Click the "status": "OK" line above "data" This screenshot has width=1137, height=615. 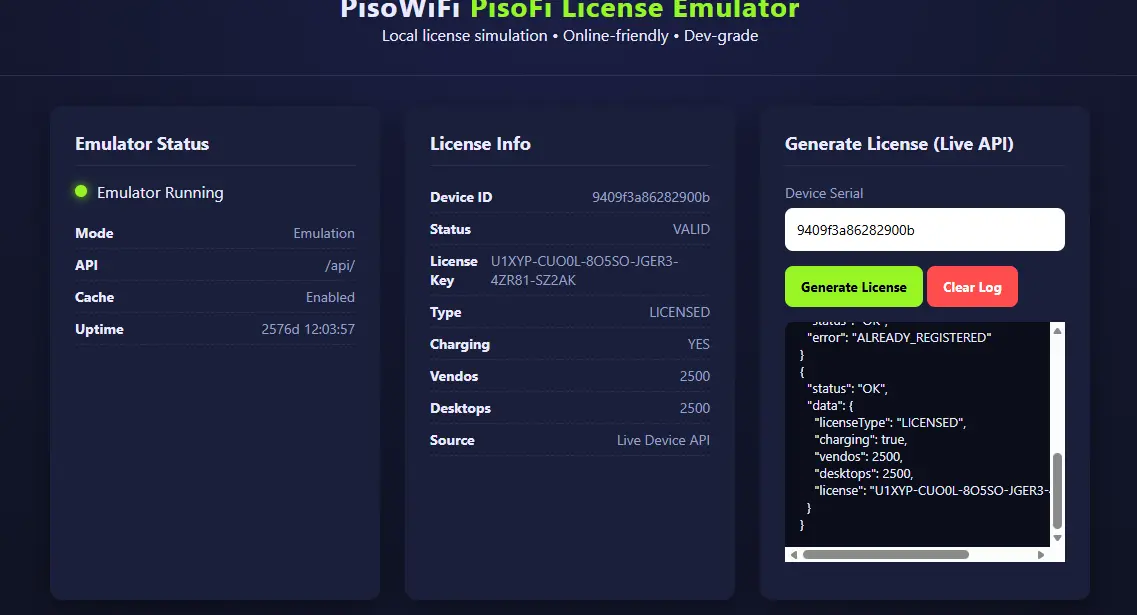[x=847, y=389]
